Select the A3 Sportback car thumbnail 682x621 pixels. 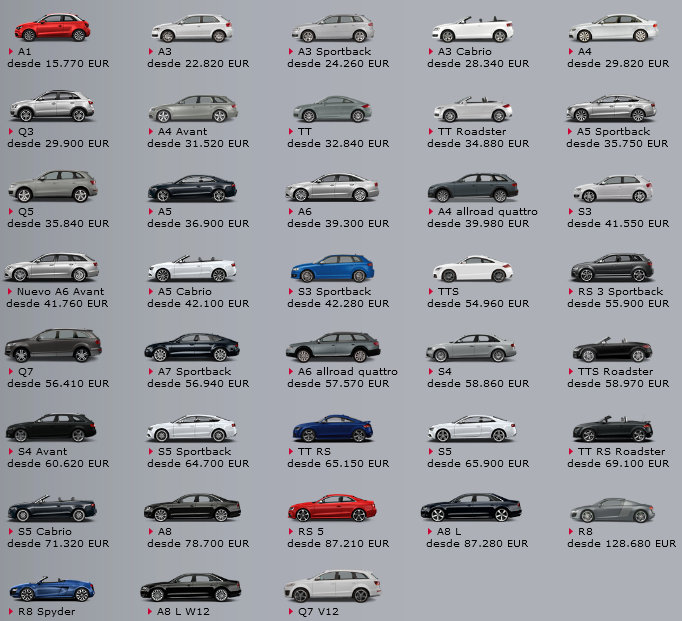point(333,28)
